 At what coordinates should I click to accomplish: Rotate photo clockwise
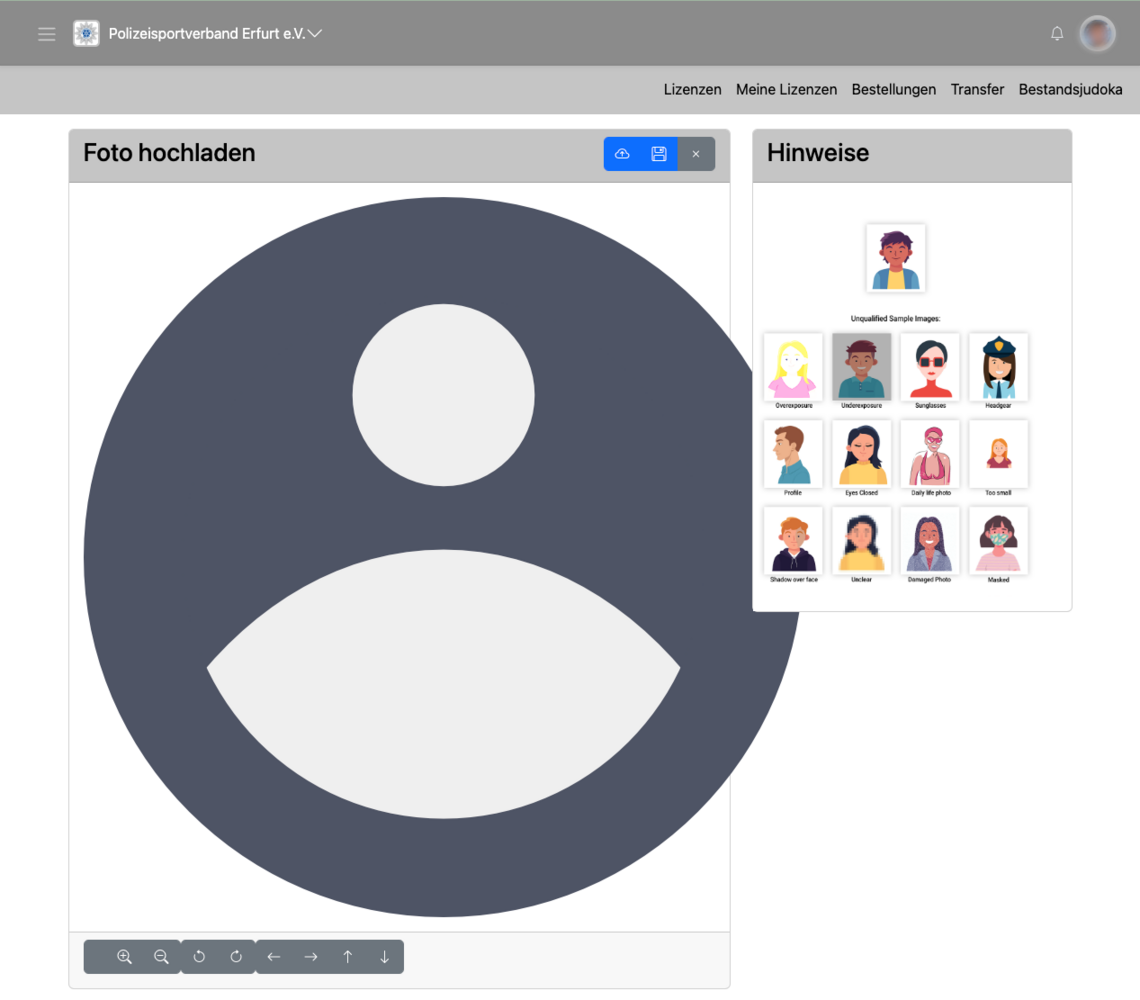coord(236,957)
